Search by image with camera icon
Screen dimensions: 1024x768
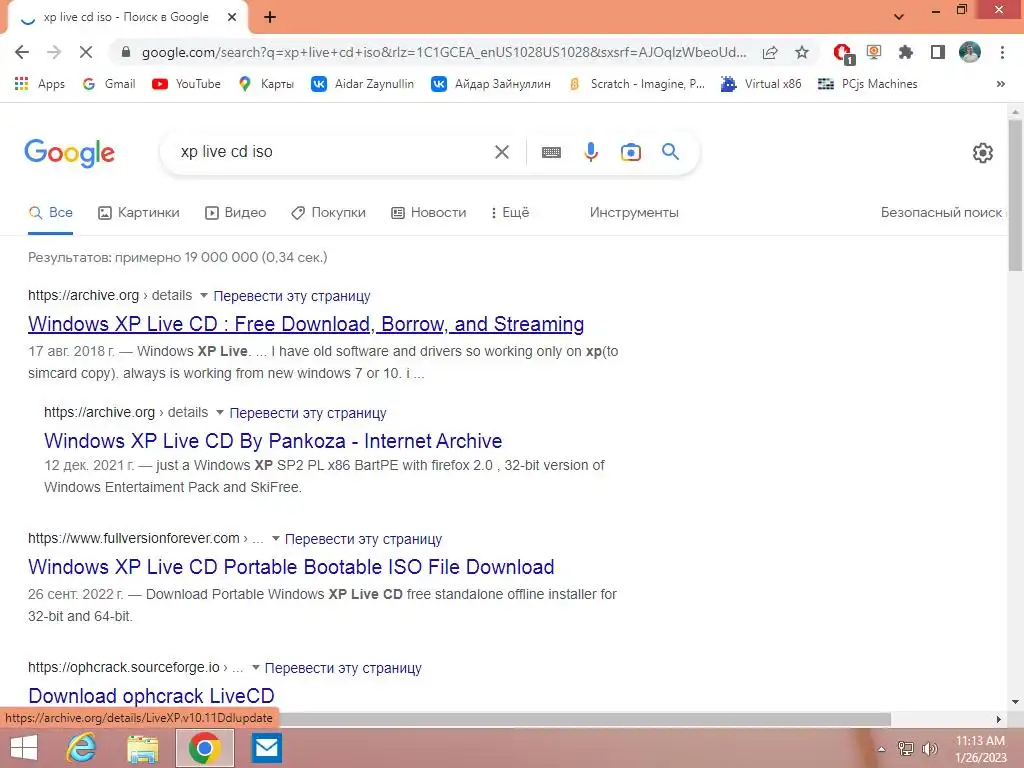click(x=631, y=152)
